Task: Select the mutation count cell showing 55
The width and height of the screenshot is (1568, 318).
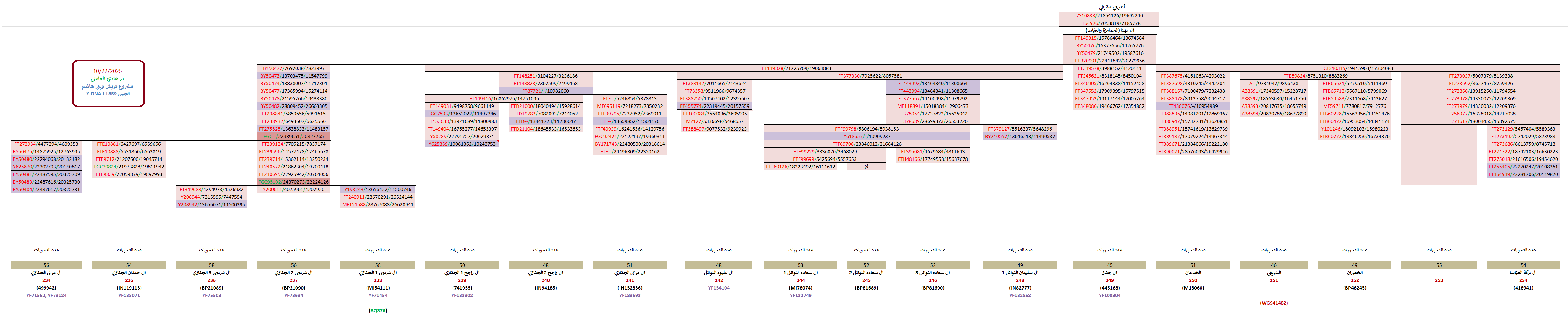Action: pyautogui.click(x=1438, y=265)
